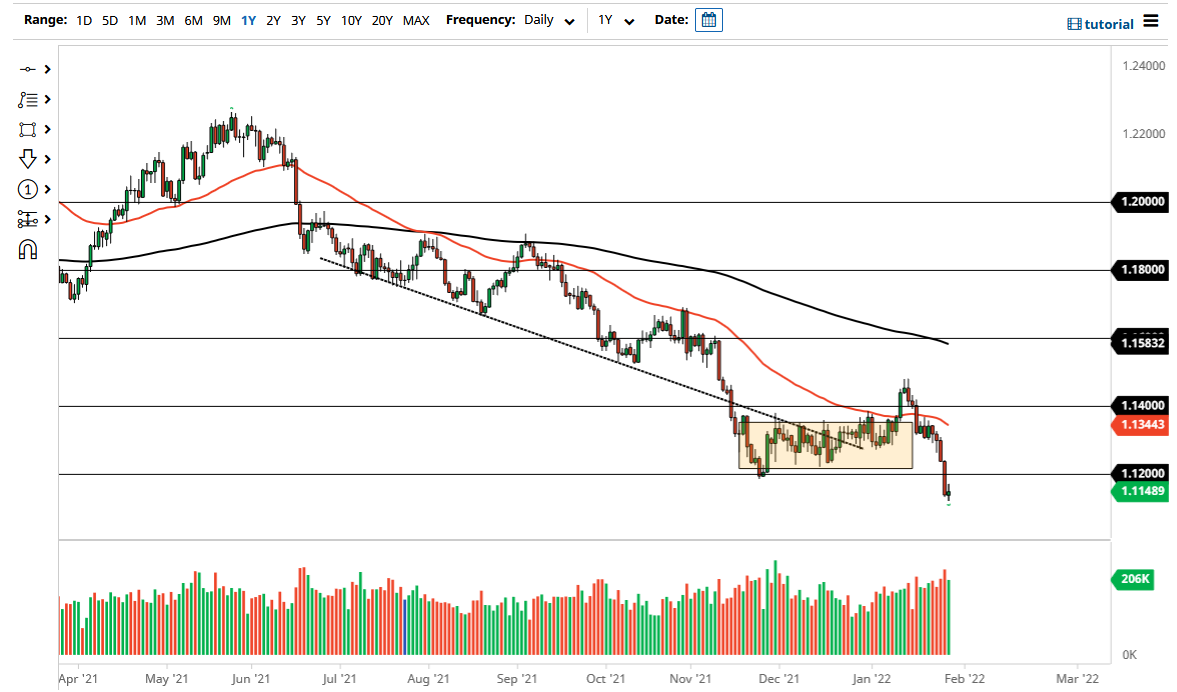Select the 1D range option

84,20
